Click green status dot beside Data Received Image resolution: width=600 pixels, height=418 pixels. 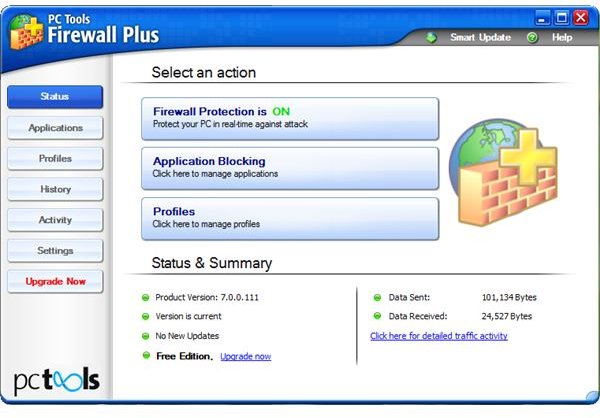pos(377,316)
